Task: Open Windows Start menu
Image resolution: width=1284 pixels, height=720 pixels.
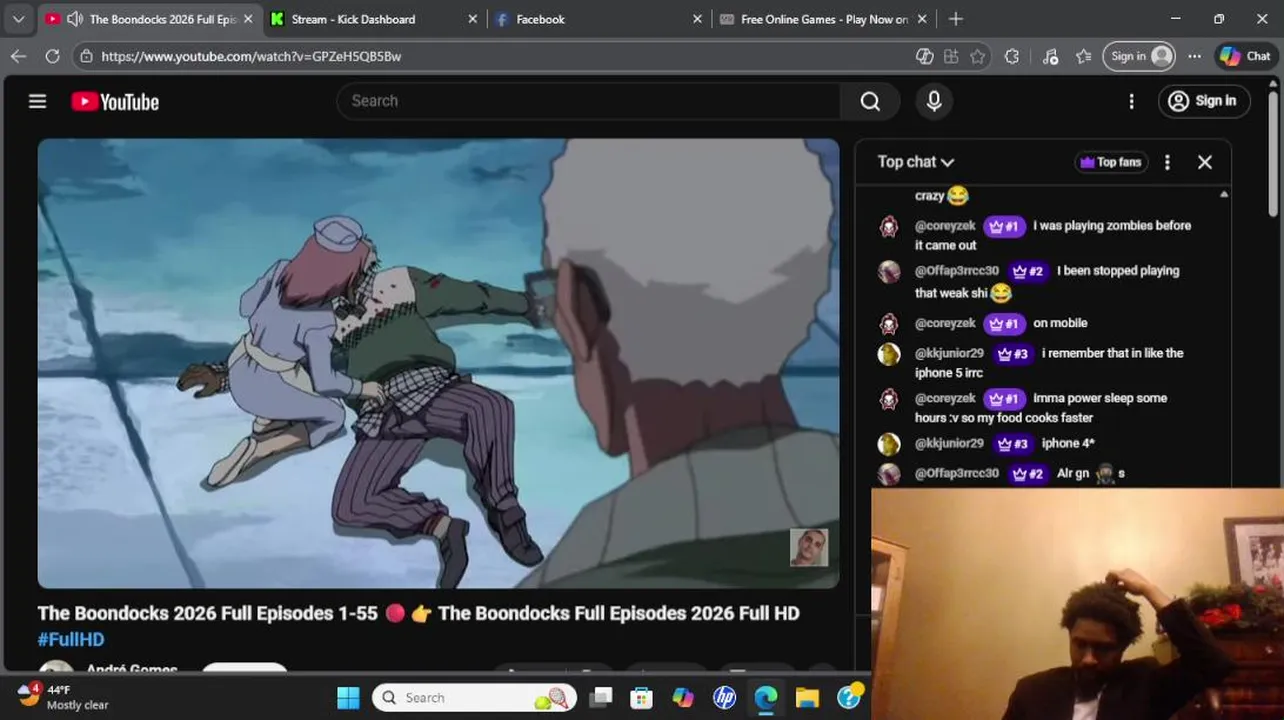Action: coord(348,698)
